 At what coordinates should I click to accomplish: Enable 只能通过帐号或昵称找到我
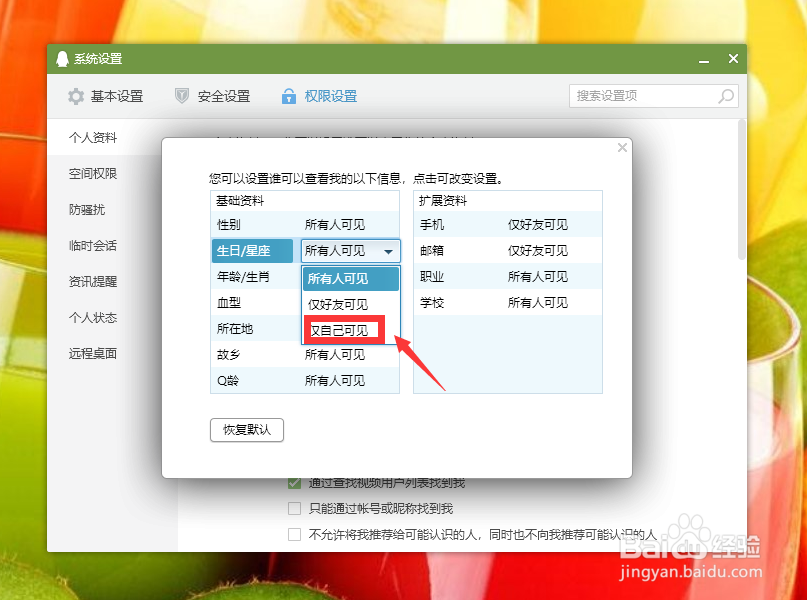[294, 507]
